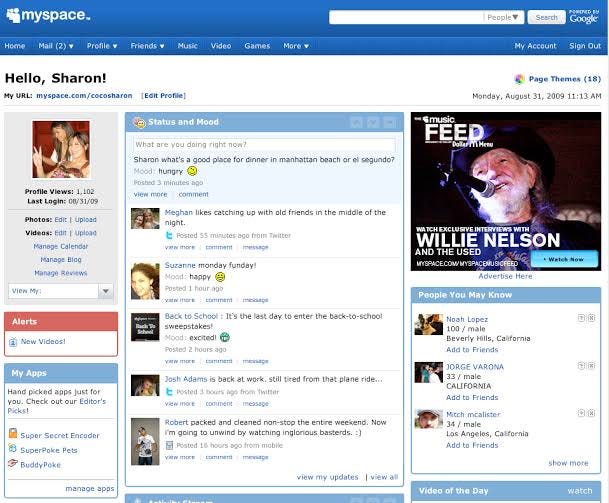Click view all link in status feed

[x=384, y=477]
